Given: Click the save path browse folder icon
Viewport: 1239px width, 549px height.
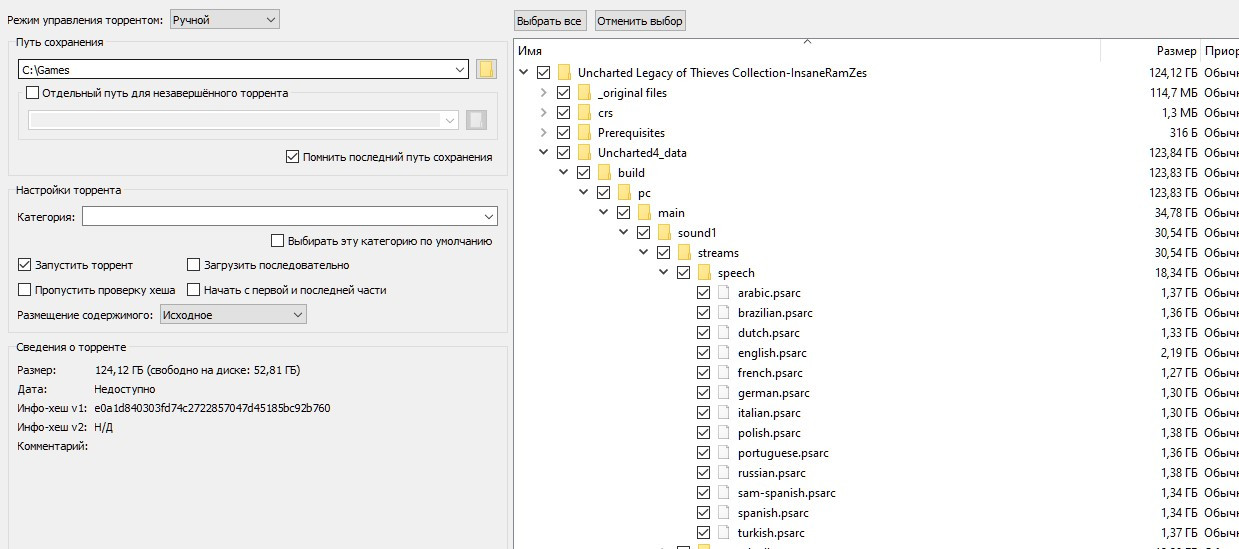Looking at the screenshot, I should 487,70.
